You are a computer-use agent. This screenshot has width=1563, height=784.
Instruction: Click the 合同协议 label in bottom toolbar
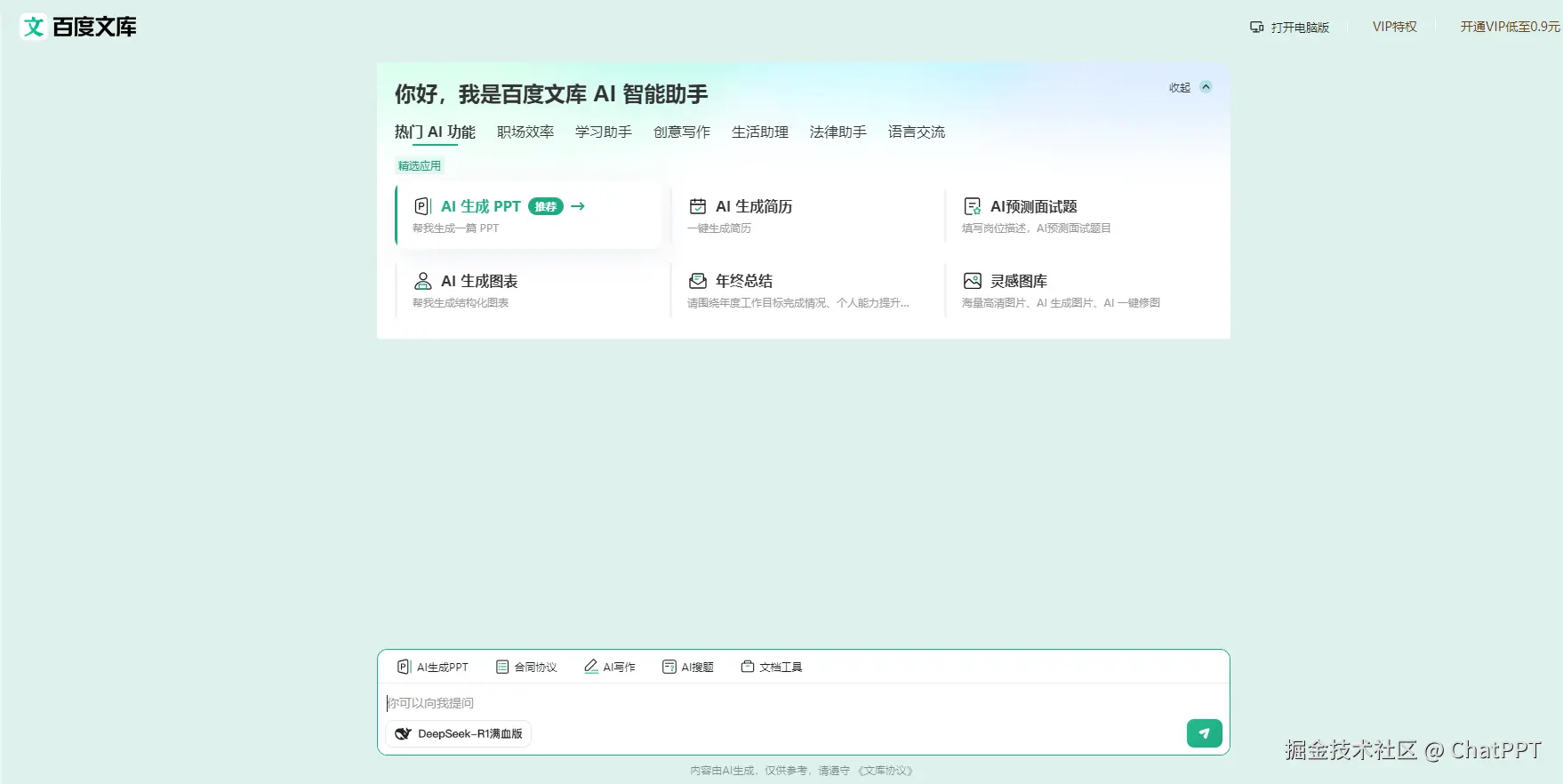pos(535,668)
